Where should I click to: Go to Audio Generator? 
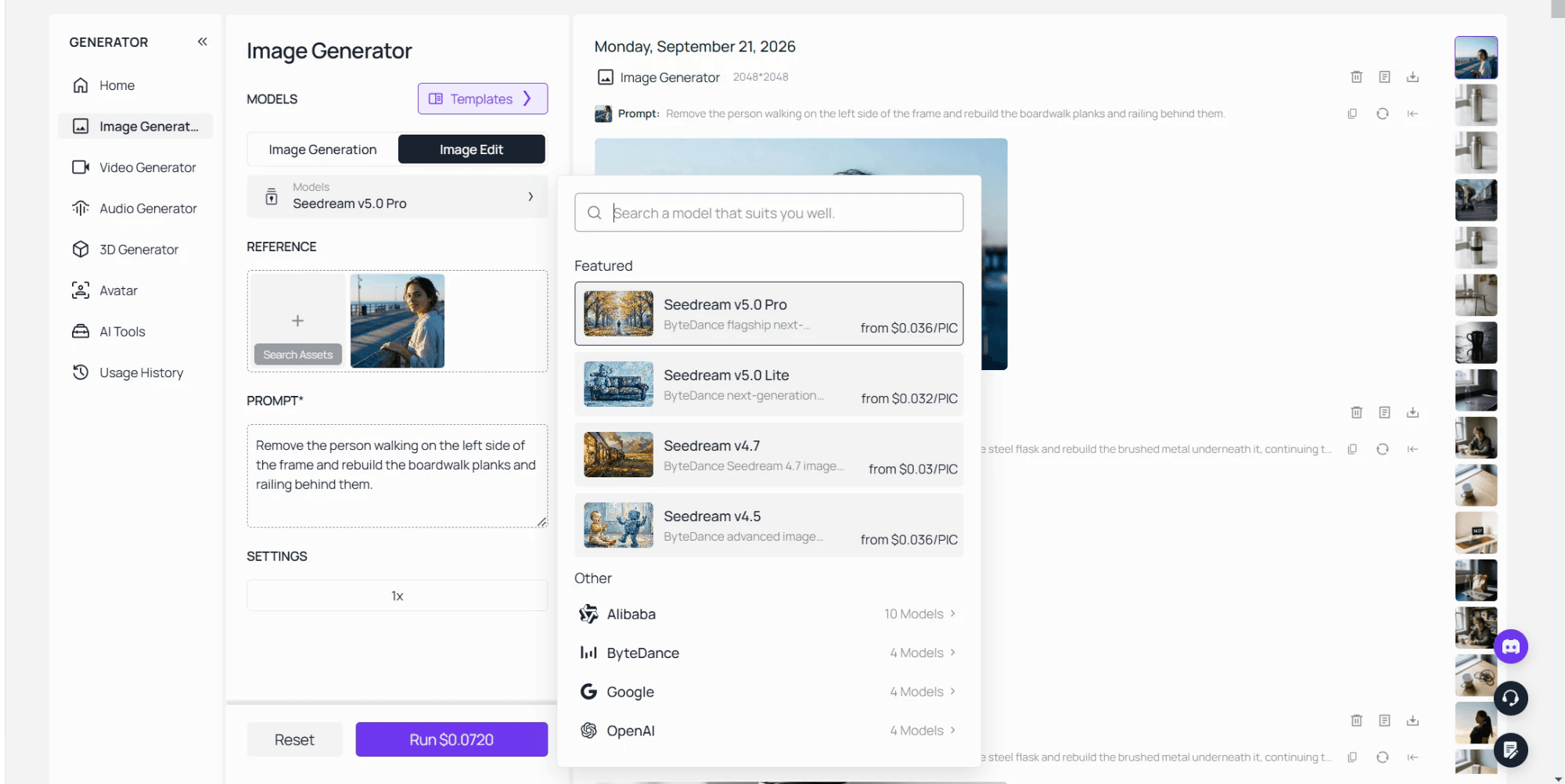pyautogui.click(x=135, y=208)
